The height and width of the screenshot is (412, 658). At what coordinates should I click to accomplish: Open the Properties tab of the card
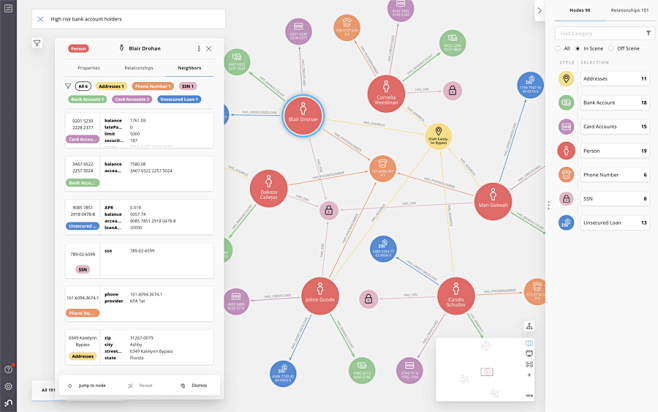(89, 68)
